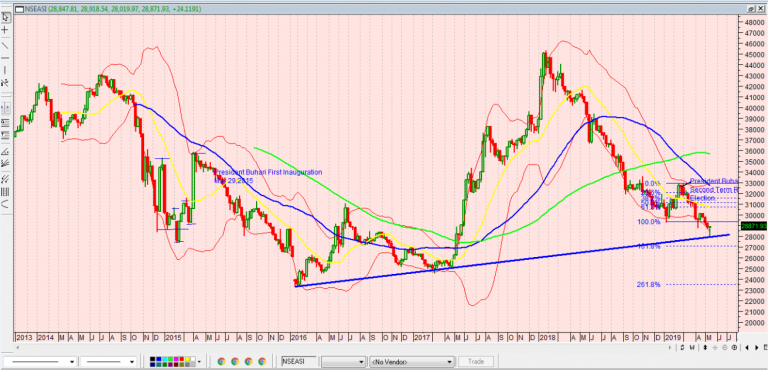Pick the cyan color swatch
The width and height of the screenshot is (768, 370).
(x=165, y=359)
